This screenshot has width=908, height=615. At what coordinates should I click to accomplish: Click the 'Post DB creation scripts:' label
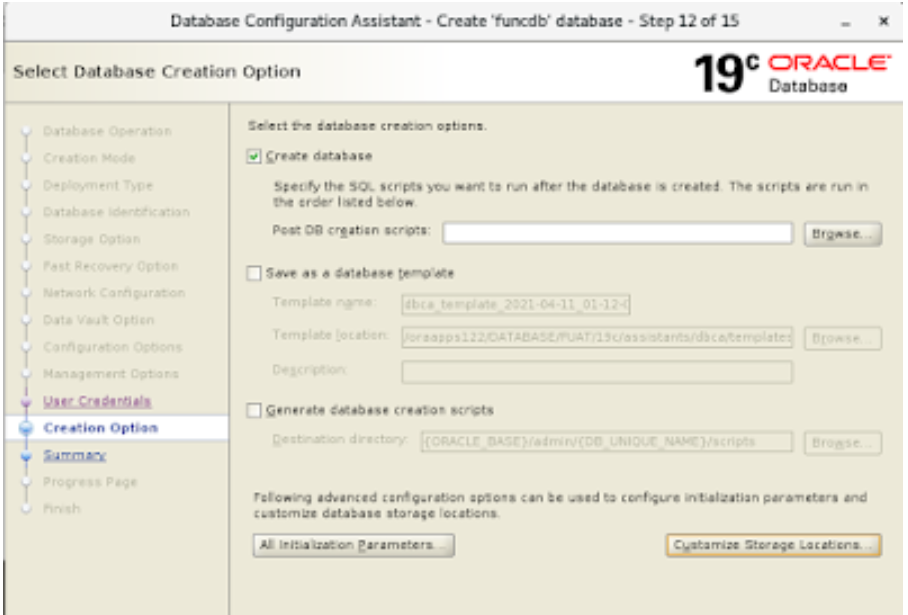click(352, 230)
